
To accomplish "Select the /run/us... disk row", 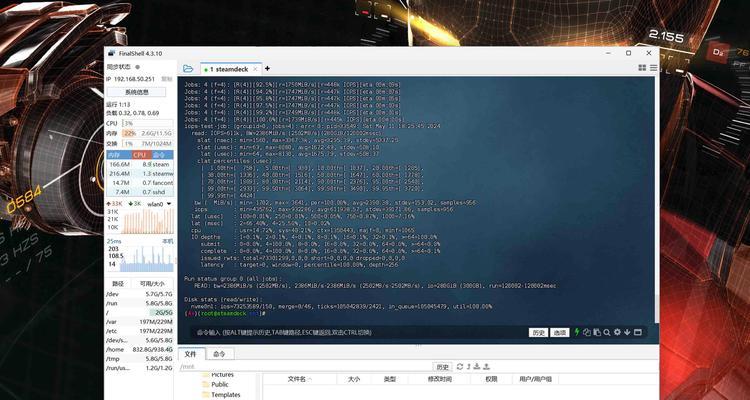I will [x=140, y=368].
